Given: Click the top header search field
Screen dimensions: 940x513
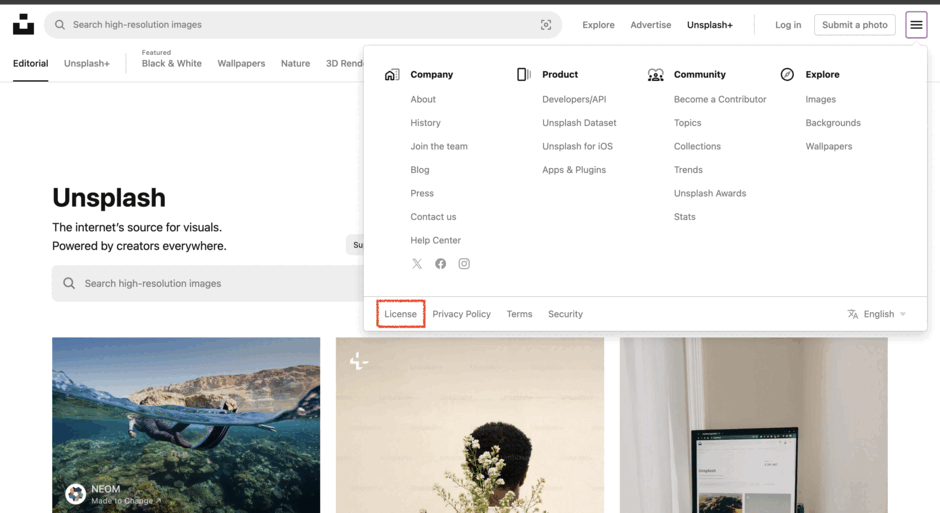Looking at the screenshot, I should 303,25.
